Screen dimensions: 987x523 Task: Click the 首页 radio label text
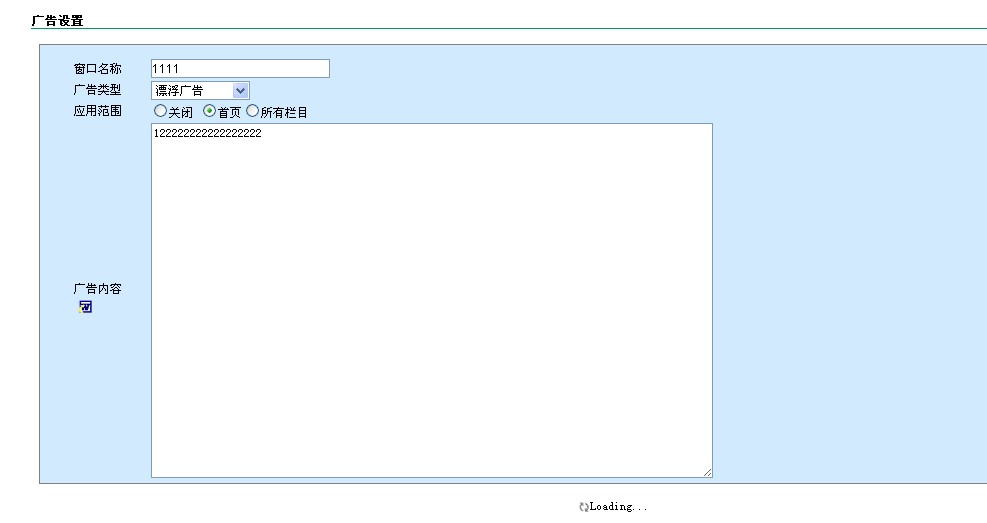[x=229, y=112]
